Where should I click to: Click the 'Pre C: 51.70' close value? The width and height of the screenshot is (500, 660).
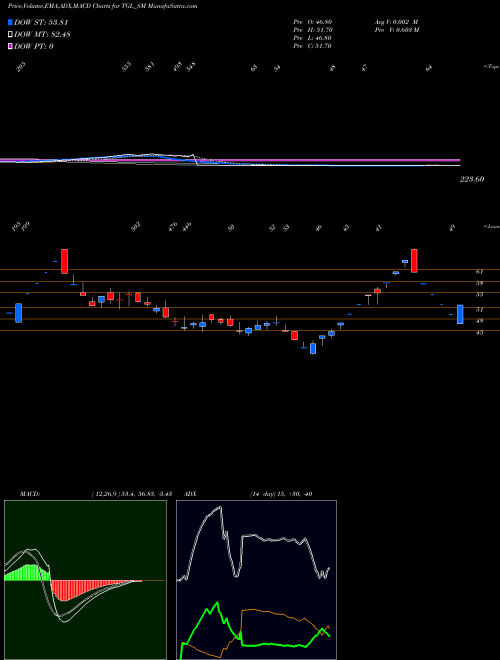tap(313, 46)
